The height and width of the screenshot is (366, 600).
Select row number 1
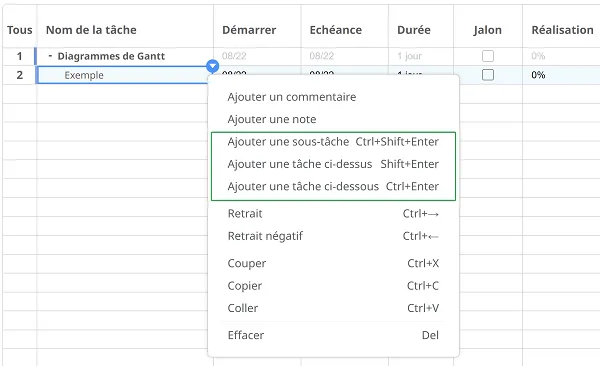(x=19, y=56)
